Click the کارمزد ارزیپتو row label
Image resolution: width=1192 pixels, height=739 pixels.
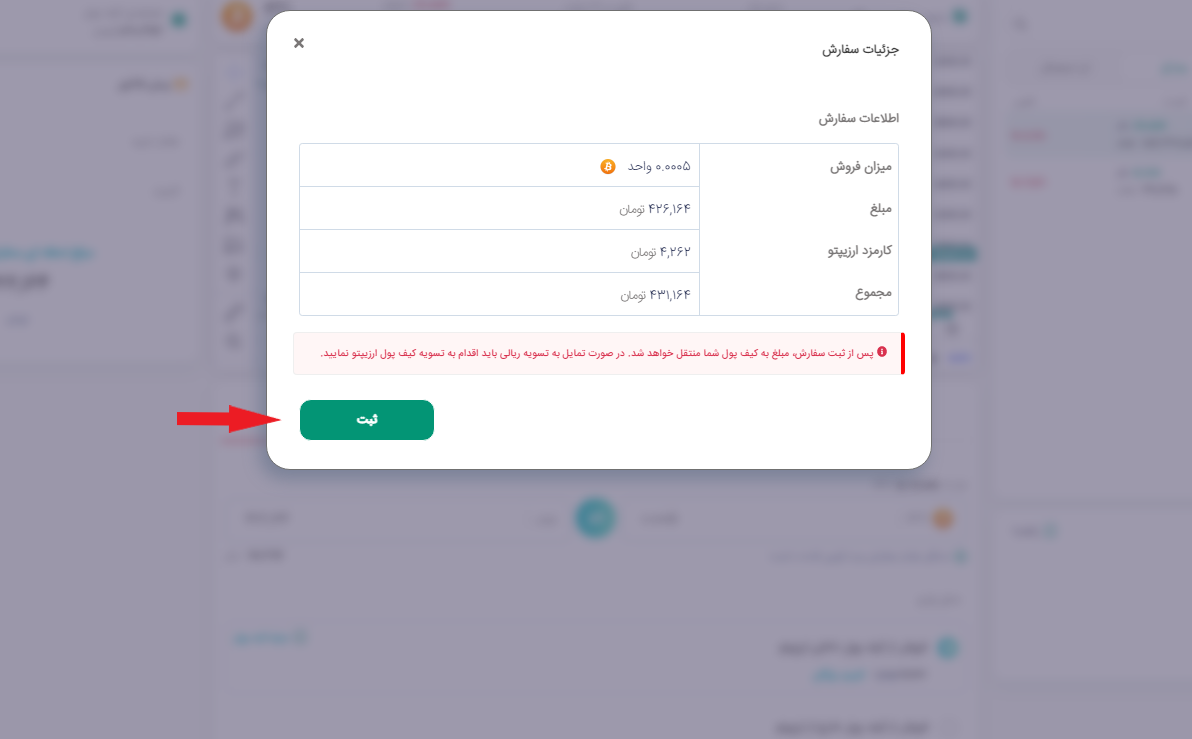(860, 251)
